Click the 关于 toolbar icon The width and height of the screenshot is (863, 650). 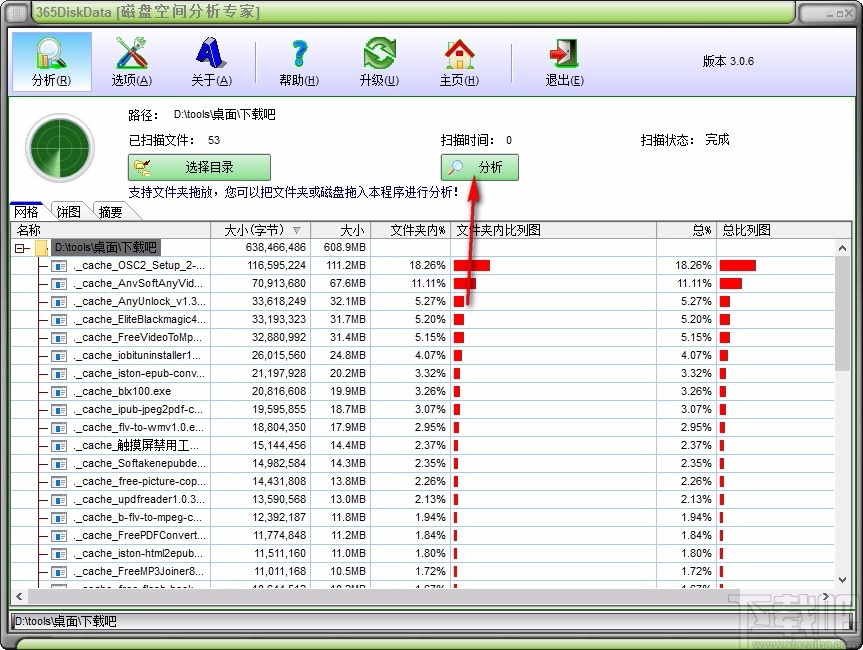[211, 55]
